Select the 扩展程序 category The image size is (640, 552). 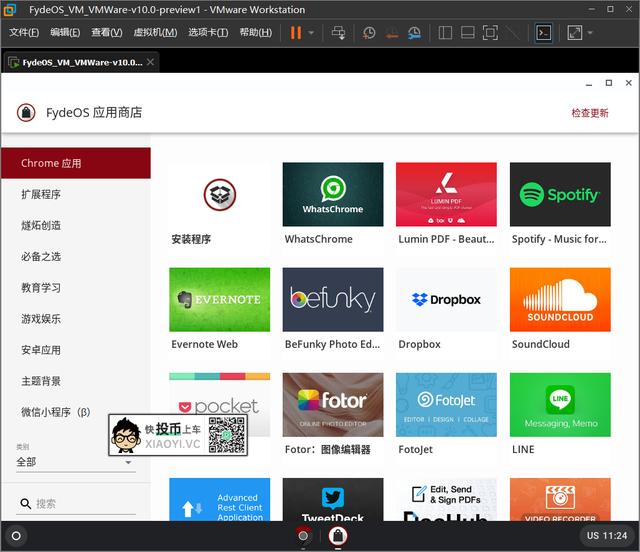pos(76,194)
